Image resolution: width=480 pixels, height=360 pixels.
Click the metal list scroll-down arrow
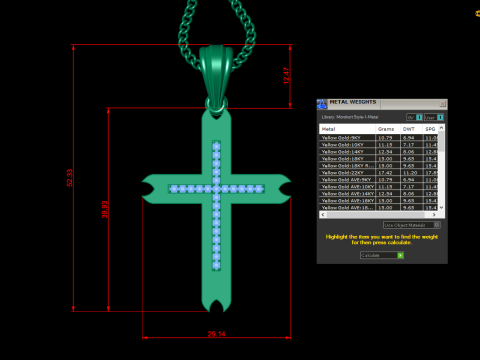click(441, 207)
